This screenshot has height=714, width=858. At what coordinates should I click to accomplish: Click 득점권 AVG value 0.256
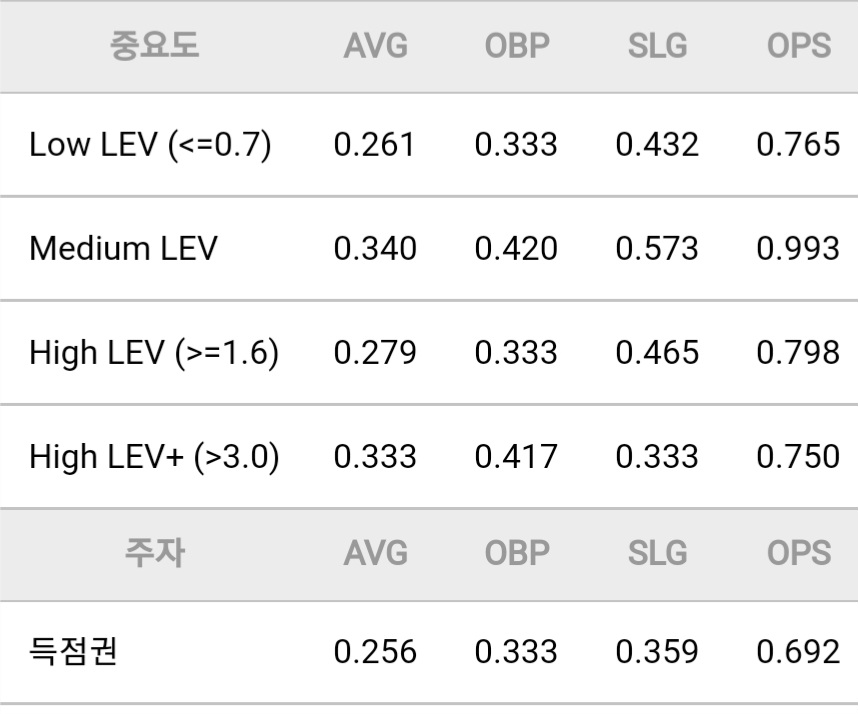[375, 651]
